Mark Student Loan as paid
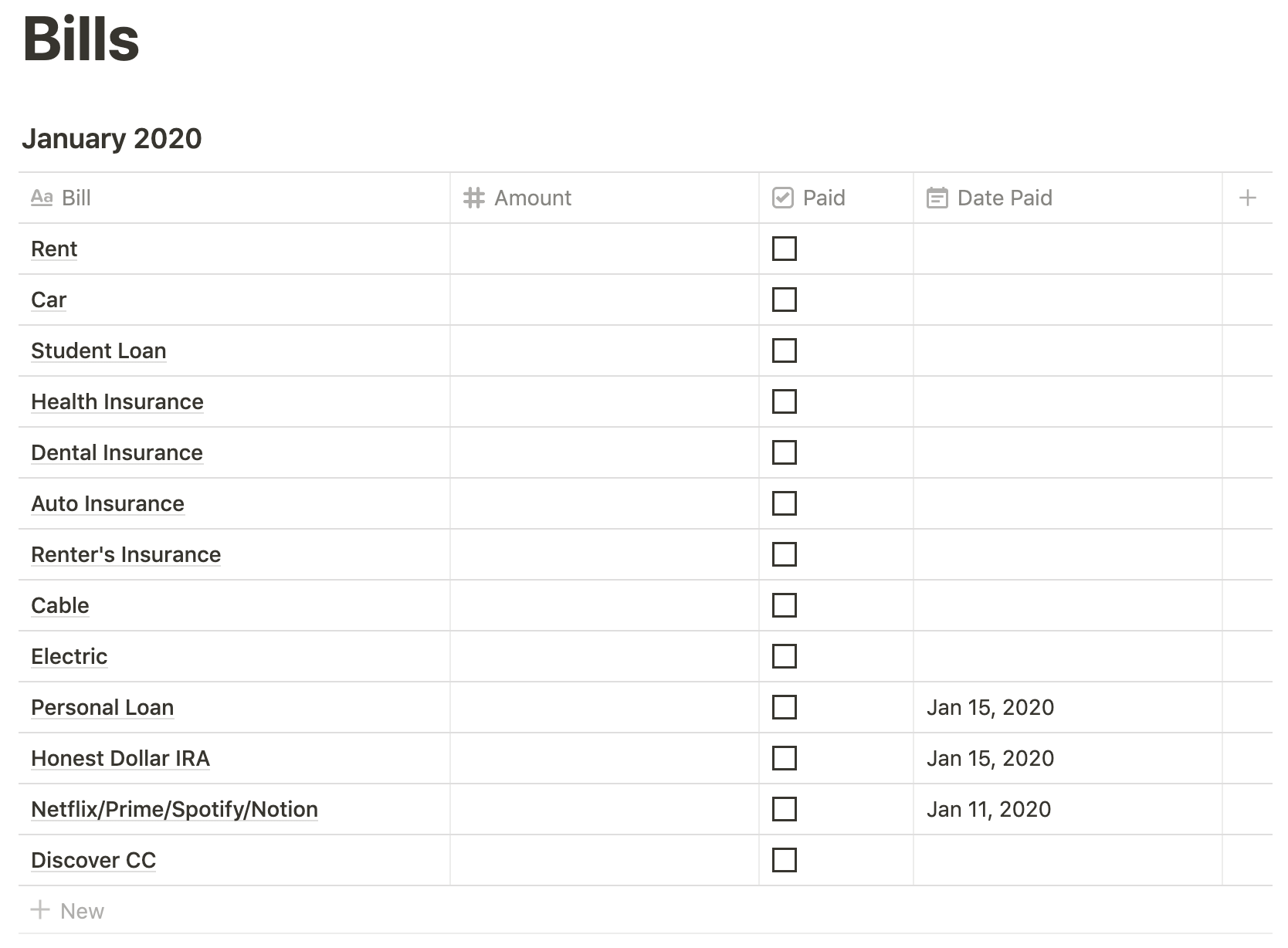This screenshot has height=948, width=1288. pos(784,350)
